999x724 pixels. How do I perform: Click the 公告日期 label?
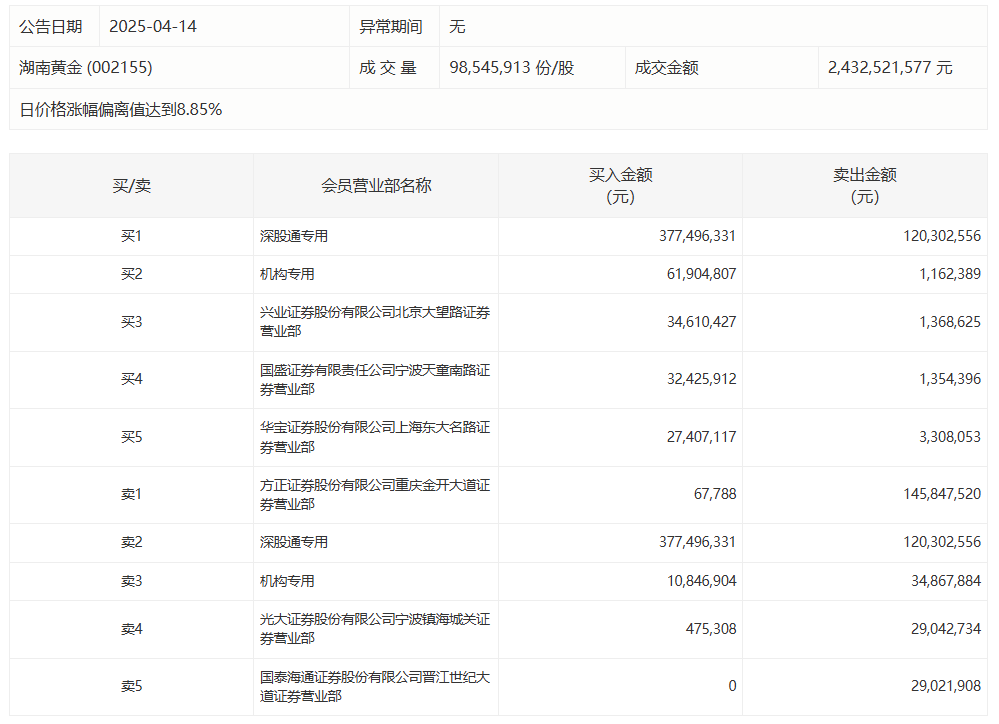[x=51, y=27]
